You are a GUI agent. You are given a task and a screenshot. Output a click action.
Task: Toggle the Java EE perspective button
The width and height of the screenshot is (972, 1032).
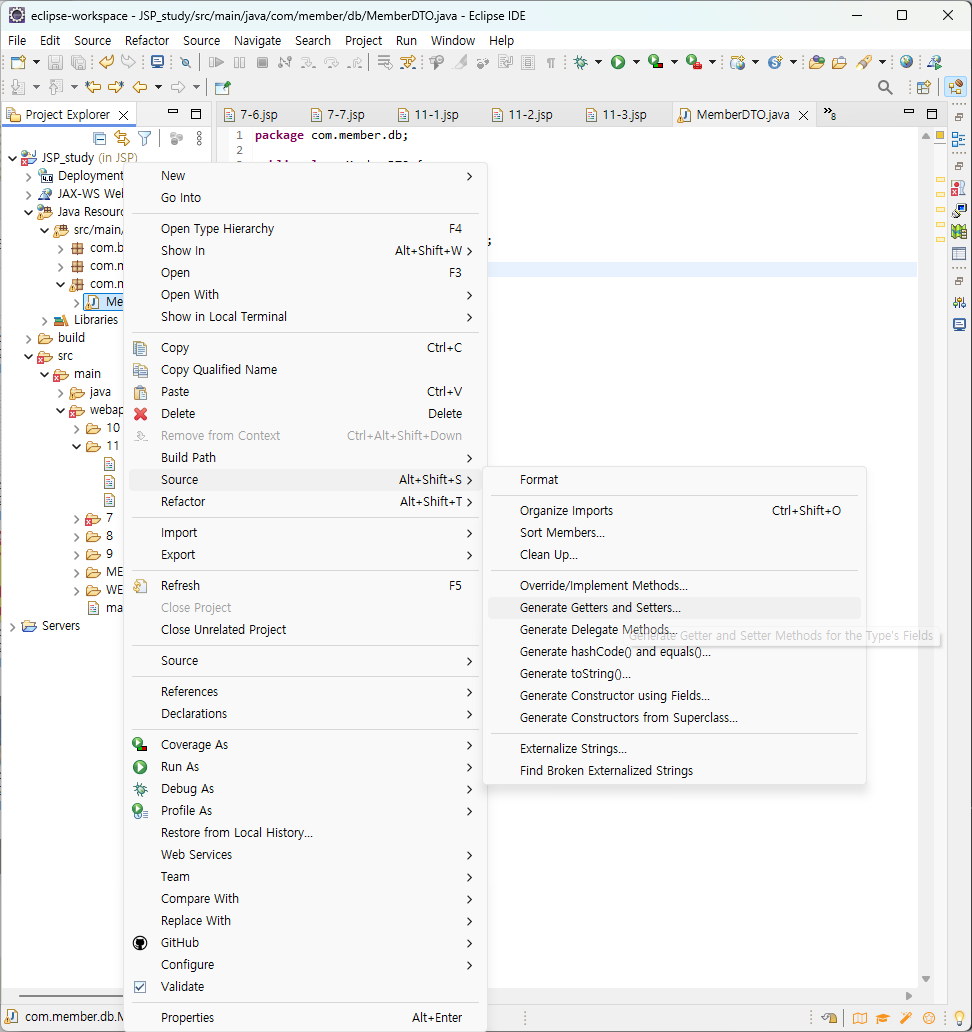[956, 88]
